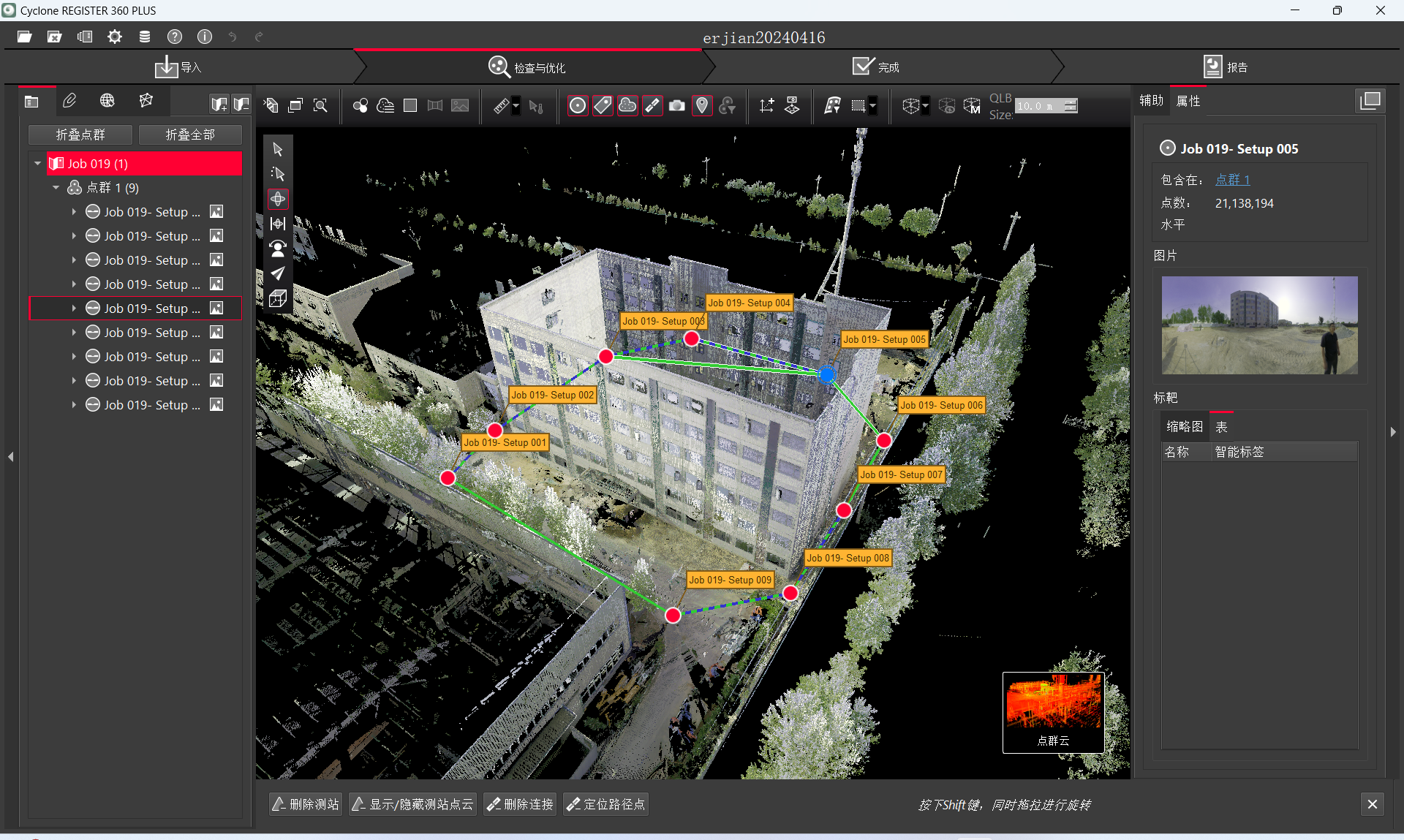
Task: Click the 显示/隐藏测站点云 button
Action: [412, 804]
